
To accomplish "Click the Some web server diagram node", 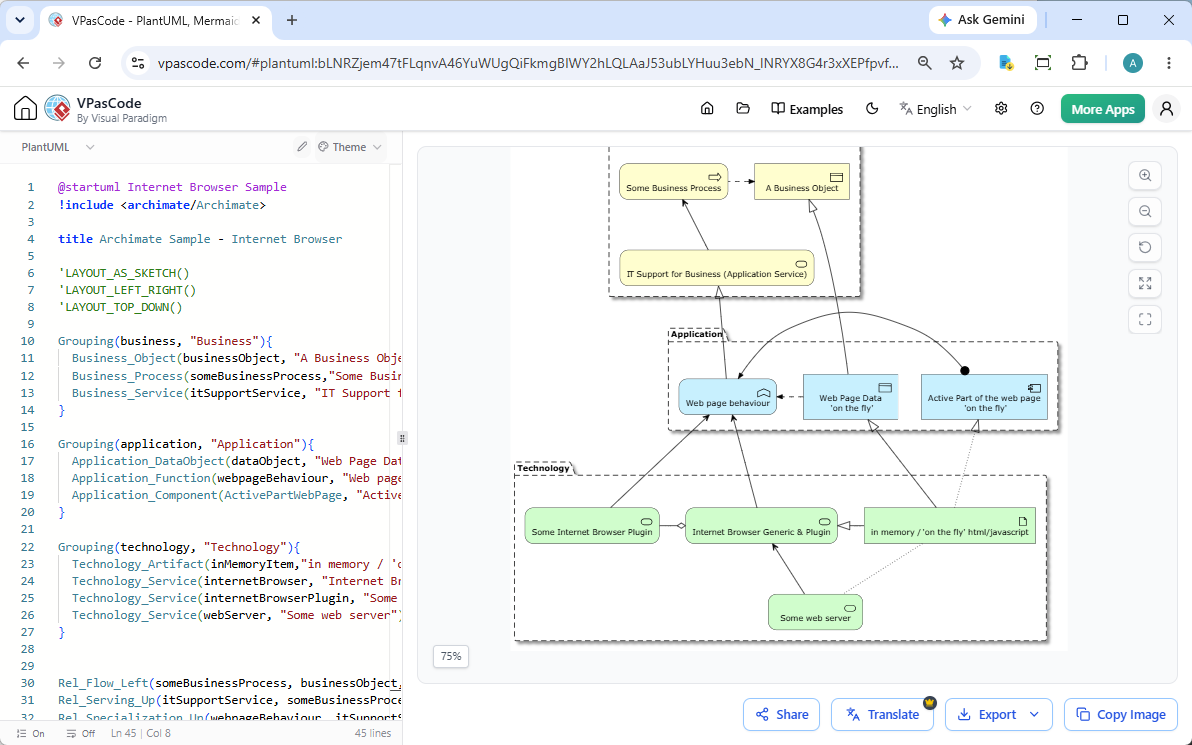I will (815, 612).
